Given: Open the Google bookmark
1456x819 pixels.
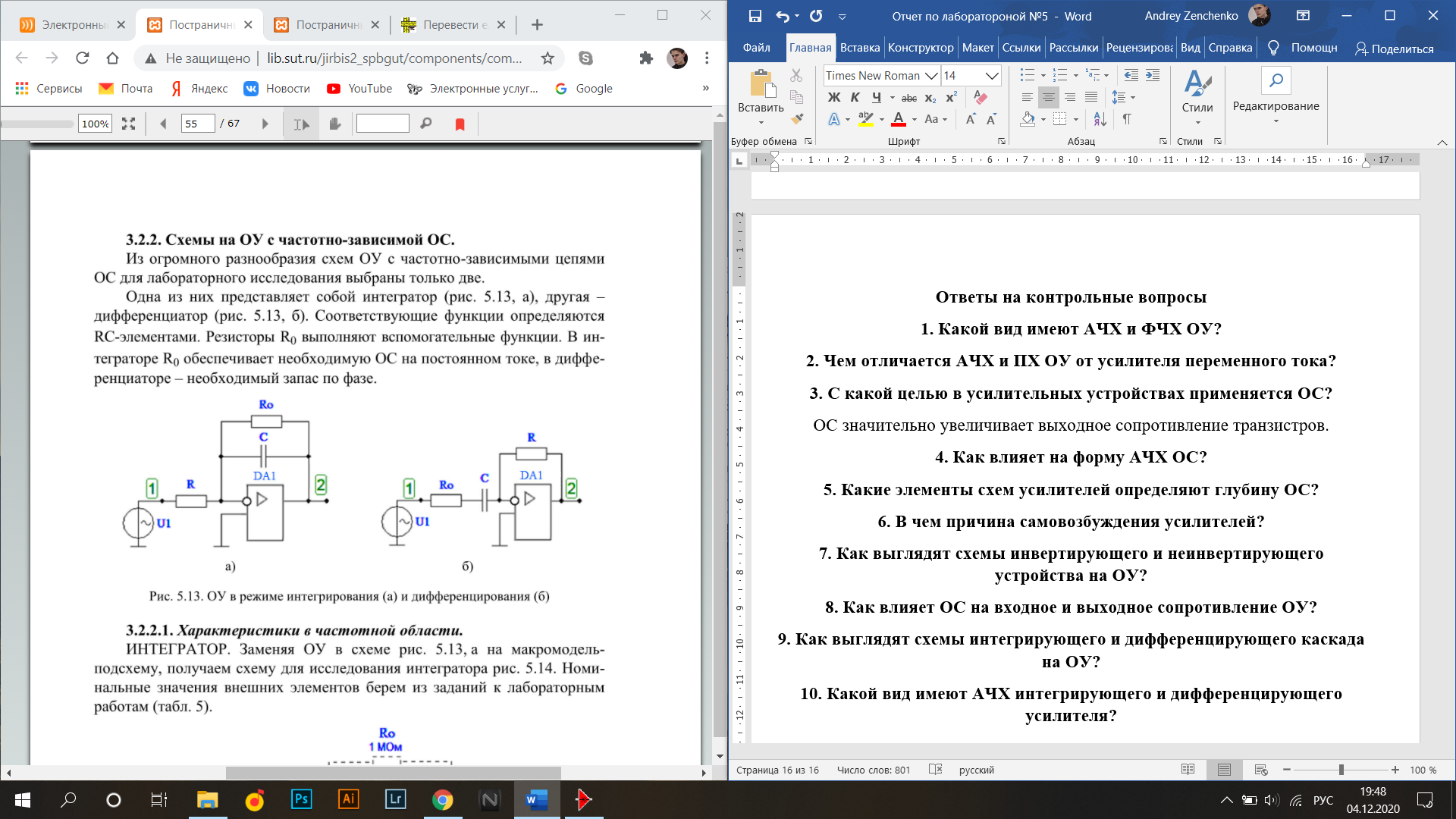Looking at the screenshot, I should 583,89.
